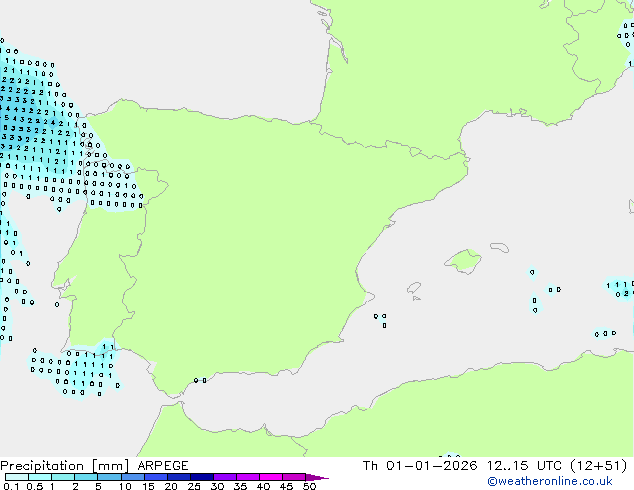Click the "0.1" legend scale label

10,486
